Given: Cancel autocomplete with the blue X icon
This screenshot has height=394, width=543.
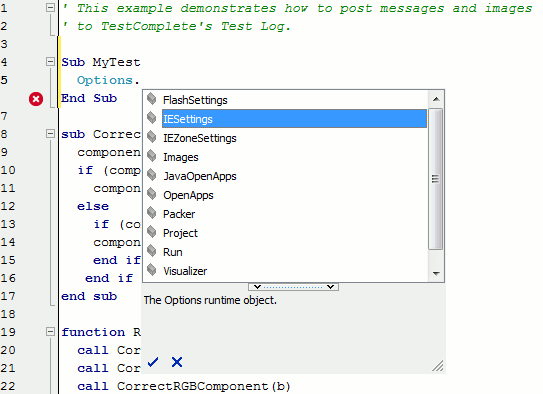Looking at the screenshot, I should [x=177, y=362].
